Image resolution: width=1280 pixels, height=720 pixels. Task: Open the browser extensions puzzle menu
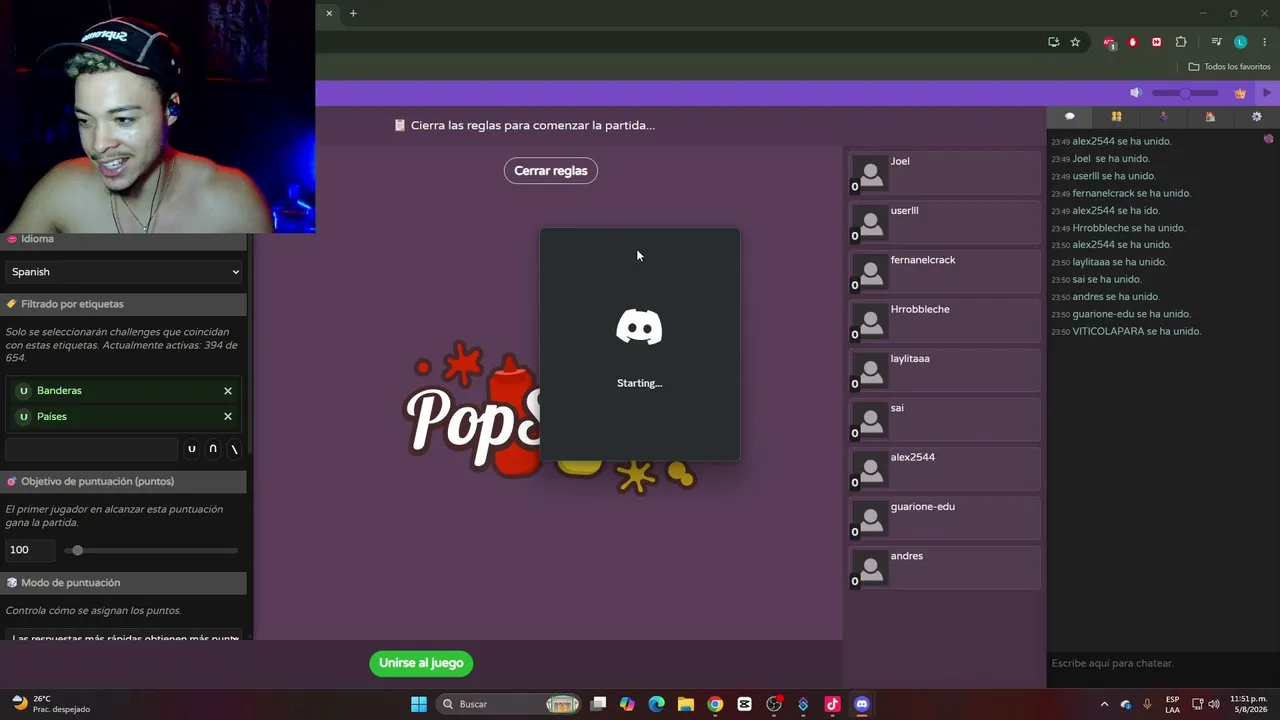(x=1181, y=42)
